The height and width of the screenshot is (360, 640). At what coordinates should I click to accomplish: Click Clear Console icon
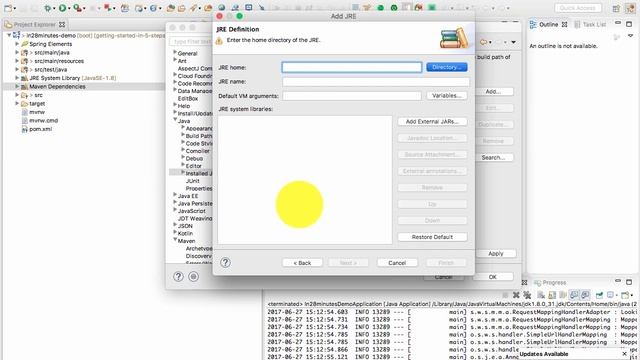(541, 295)
